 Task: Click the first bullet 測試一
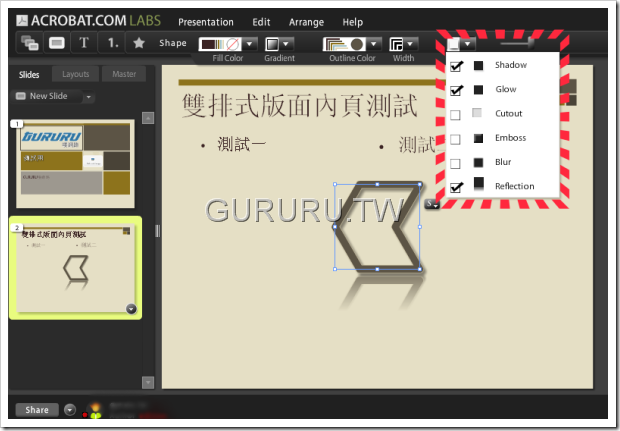(241, 144)
